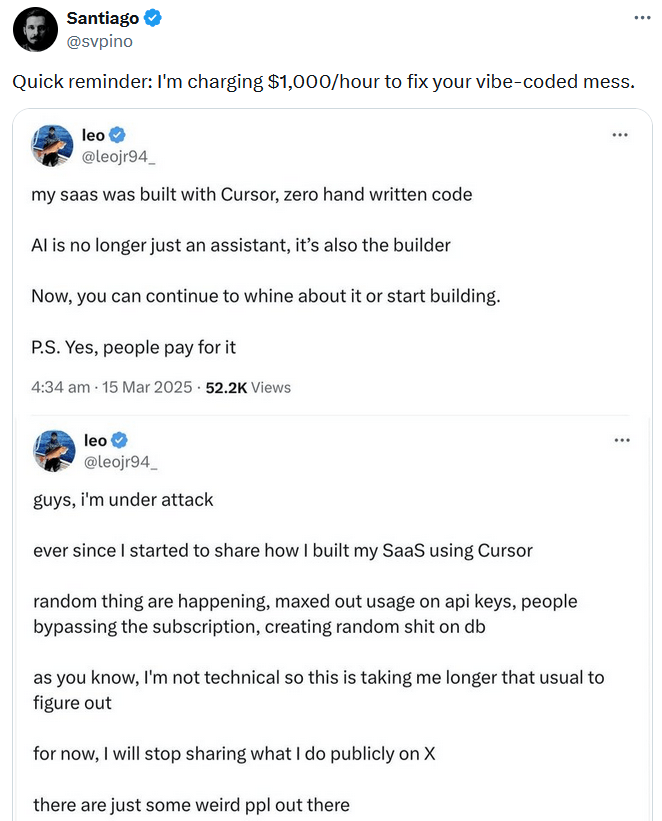Click Santiago's display name
Screen dimensions: 662x821
coord(104,17)
